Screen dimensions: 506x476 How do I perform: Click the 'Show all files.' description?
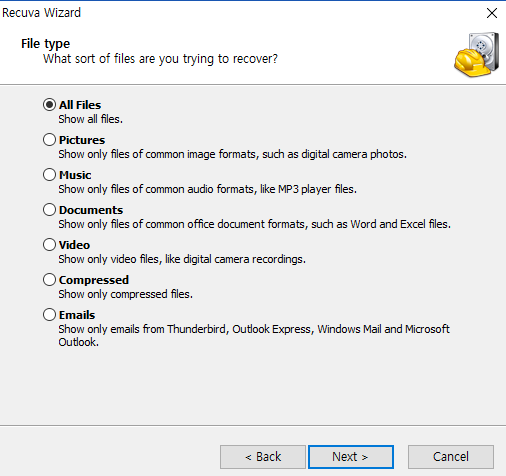(91, 119)
